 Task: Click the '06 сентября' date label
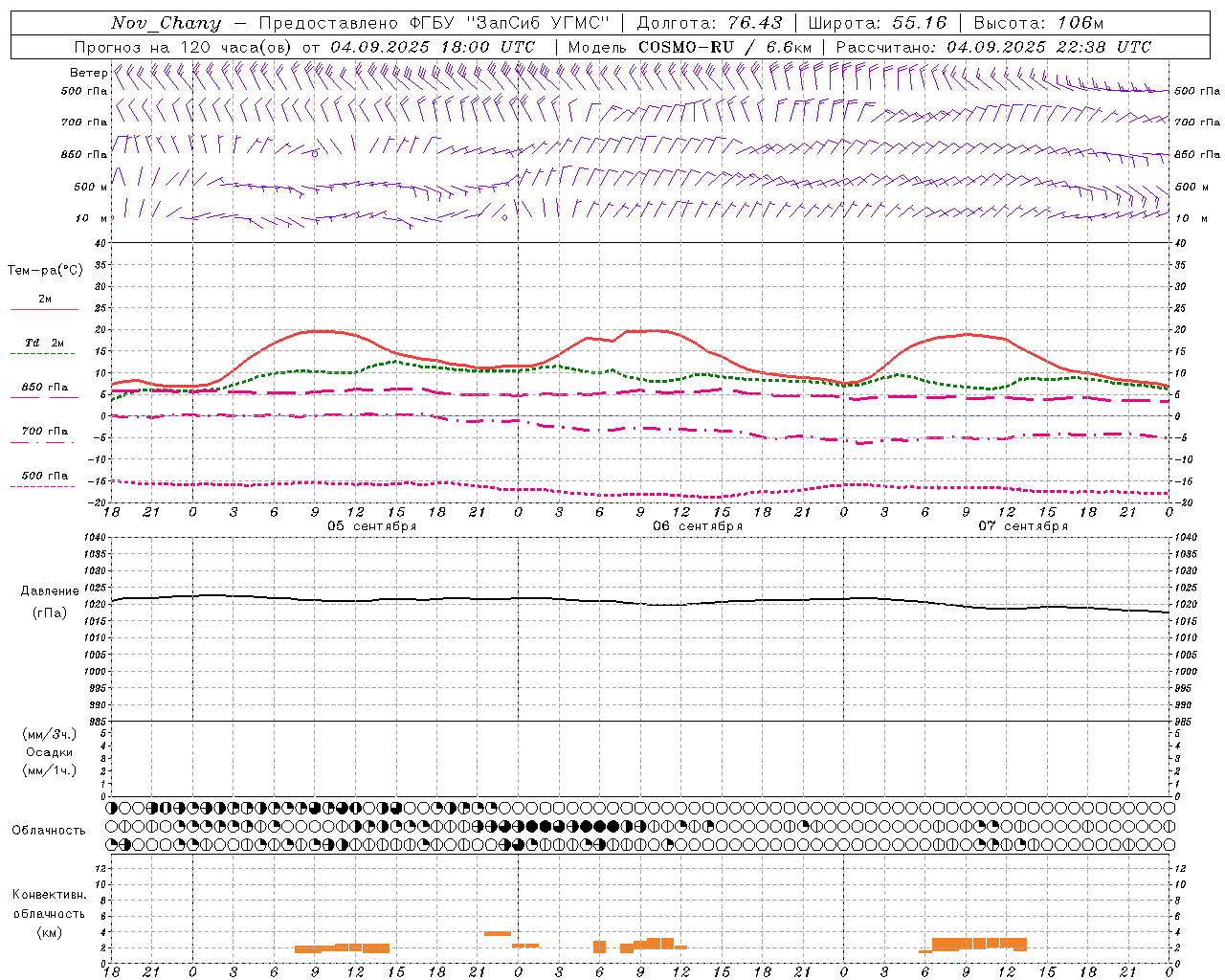coord(698,526)
